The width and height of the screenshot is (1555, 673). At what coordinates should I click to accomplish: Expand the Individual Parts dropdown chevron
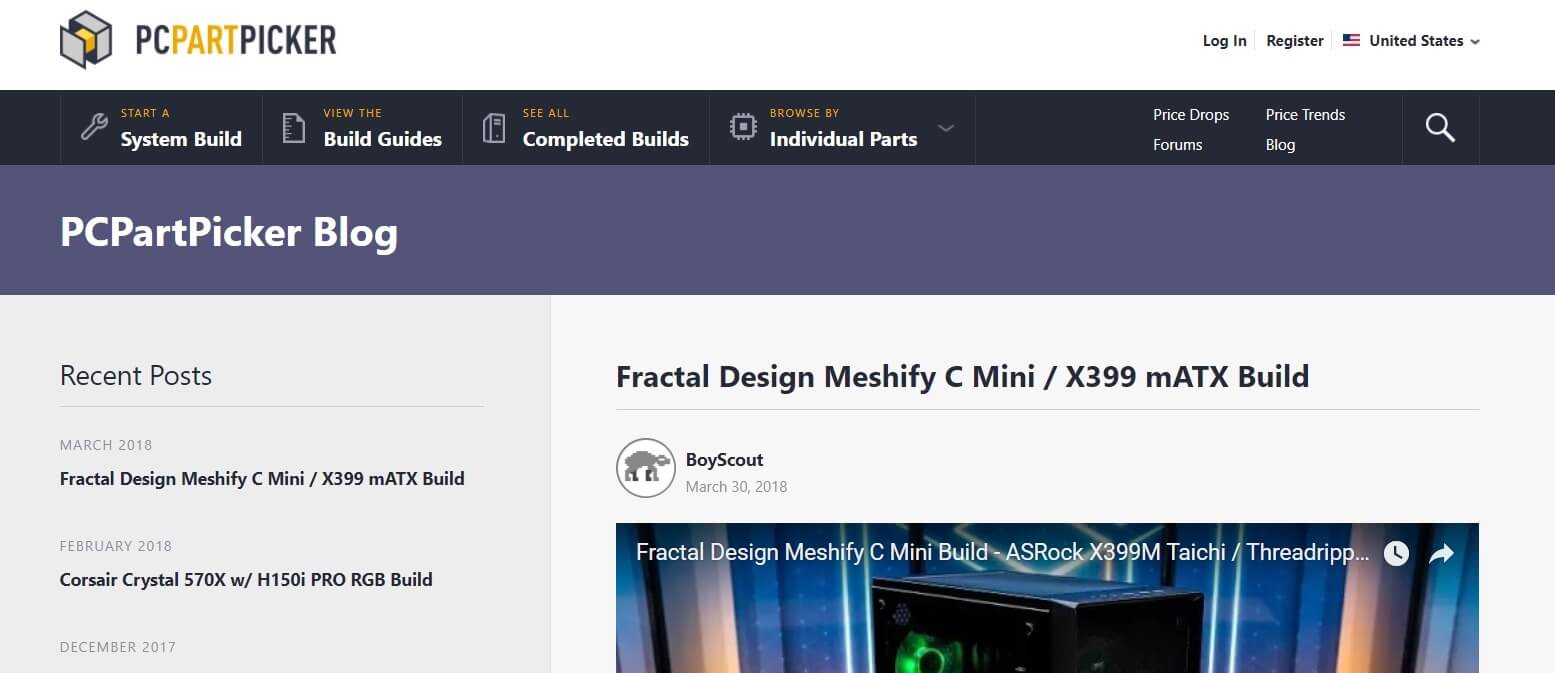tap(946, 128)
